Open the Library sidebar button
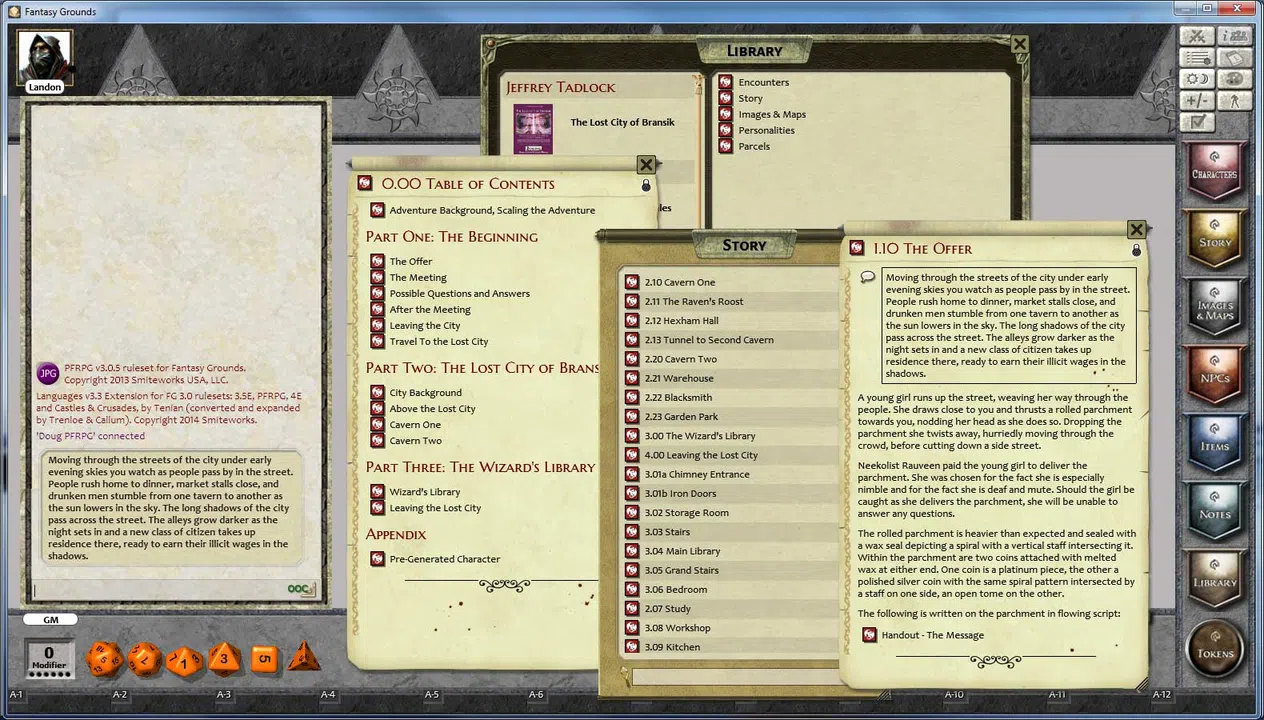This screenshot has width=1264, height=720. (x=1215, y=581)
